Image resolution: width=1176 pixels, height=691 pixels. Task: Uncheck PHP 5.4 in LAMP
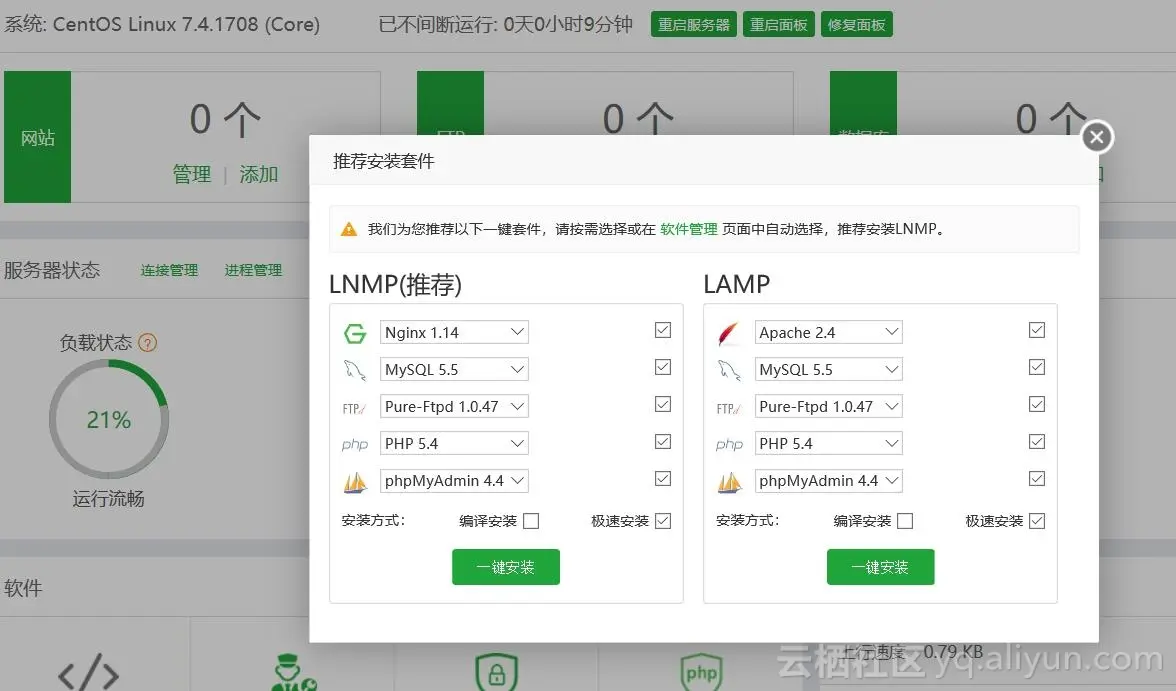point(1036,441)
